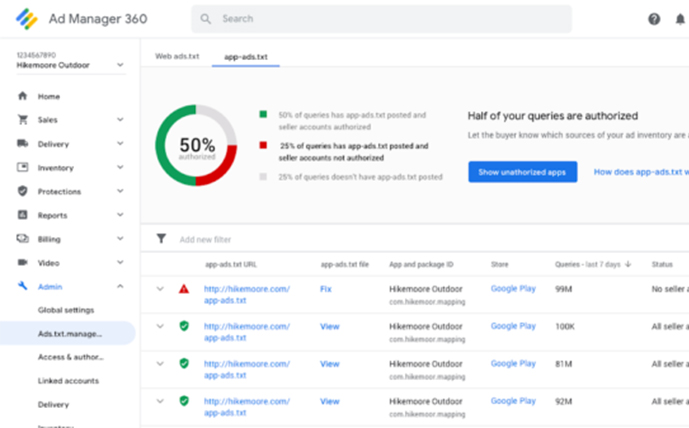The height and width of the screenshot is (428, 689).
Task: Click the sort arrow beside Queries - last 7 days
Action: point(628,264)
